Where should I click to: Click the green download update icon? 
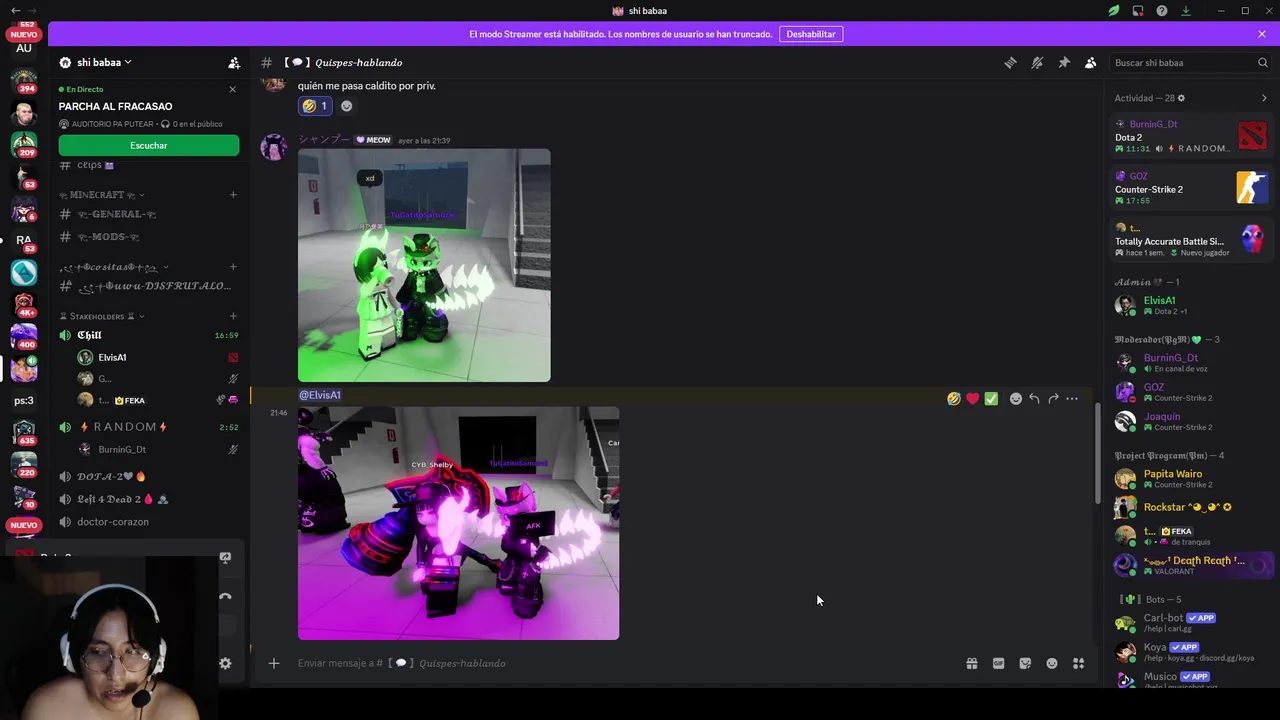click(x=1186, y=11)
